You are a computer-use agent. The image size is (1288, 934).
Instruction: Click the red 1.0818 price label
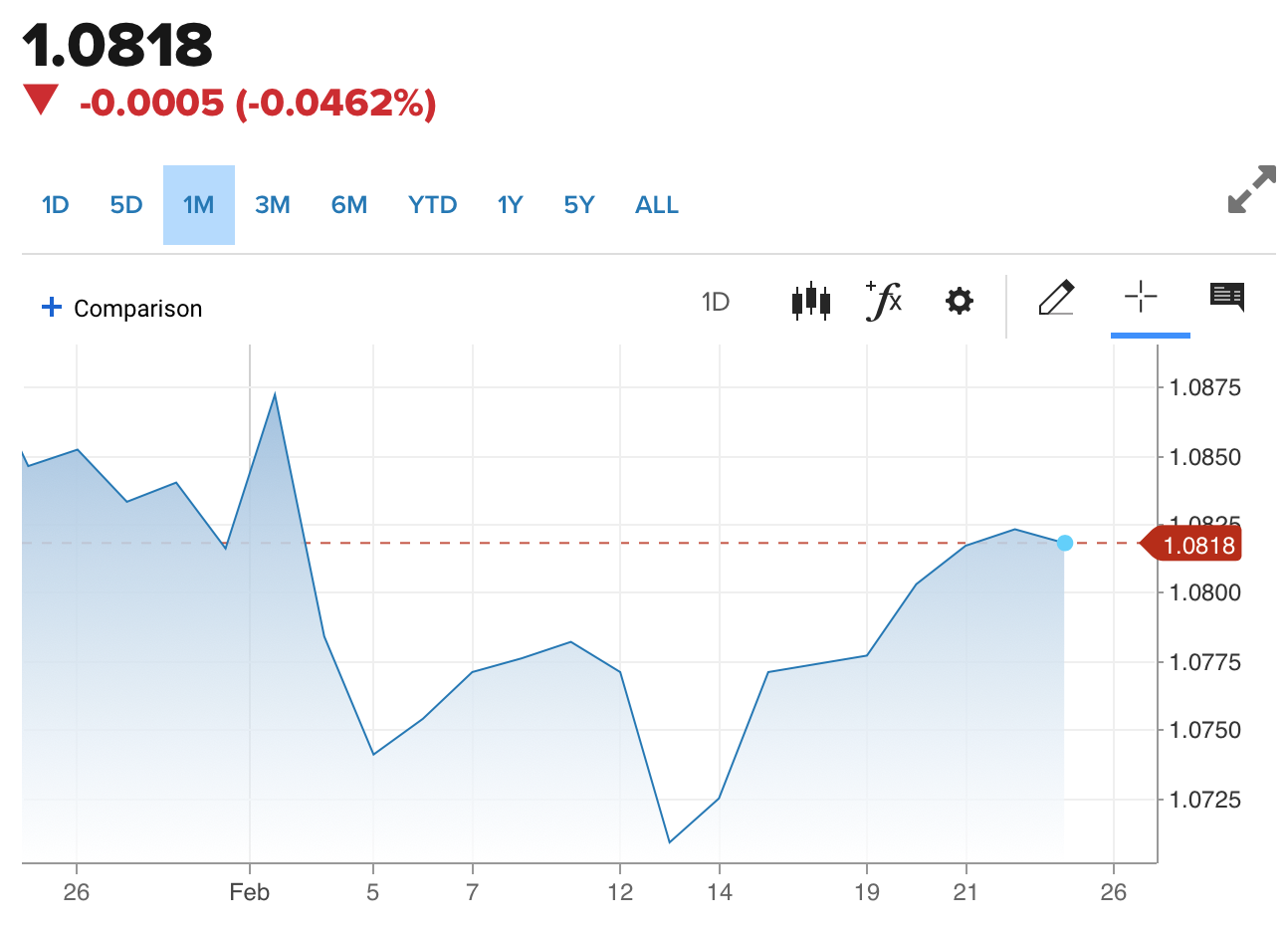tap(1197, 545)
